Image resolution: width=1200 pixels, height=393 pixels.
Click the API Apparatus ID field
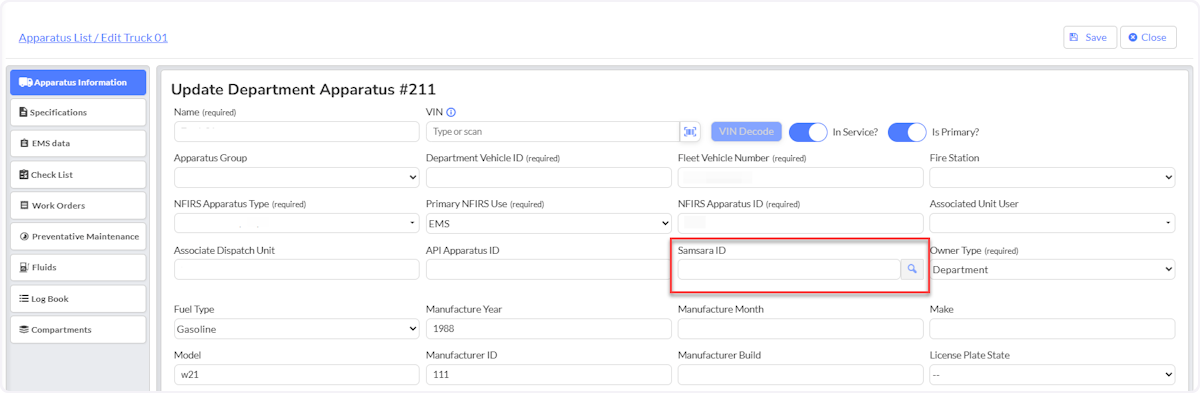[x=548, y=269]
